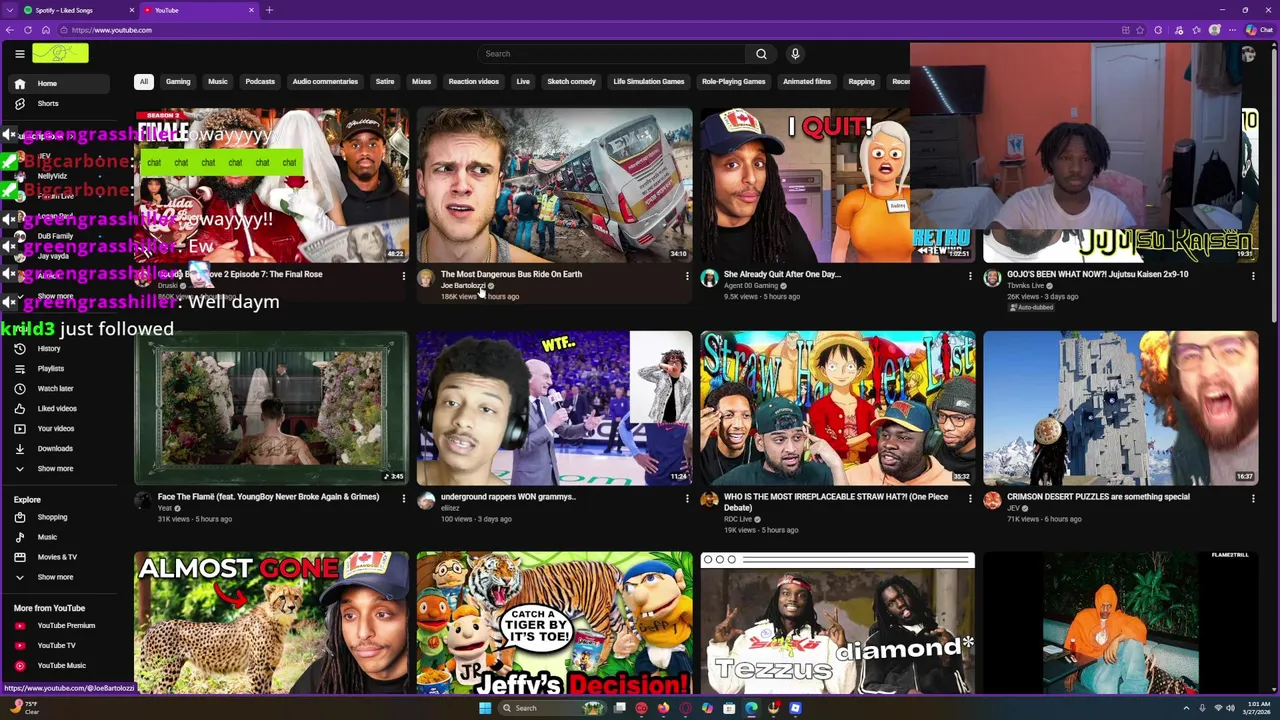Open History in the sidebar
The image size is (1280, 720).
tap(58, 349)
